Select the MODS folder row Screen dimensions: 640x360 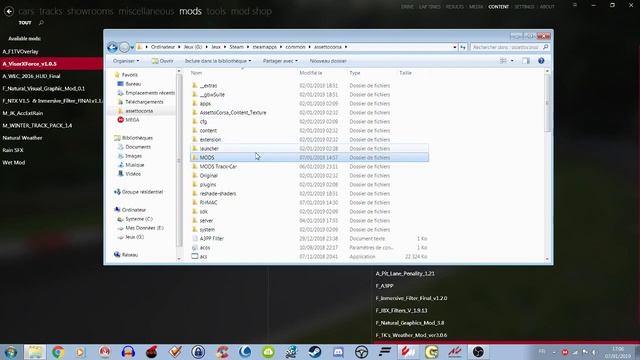(309, 158)
